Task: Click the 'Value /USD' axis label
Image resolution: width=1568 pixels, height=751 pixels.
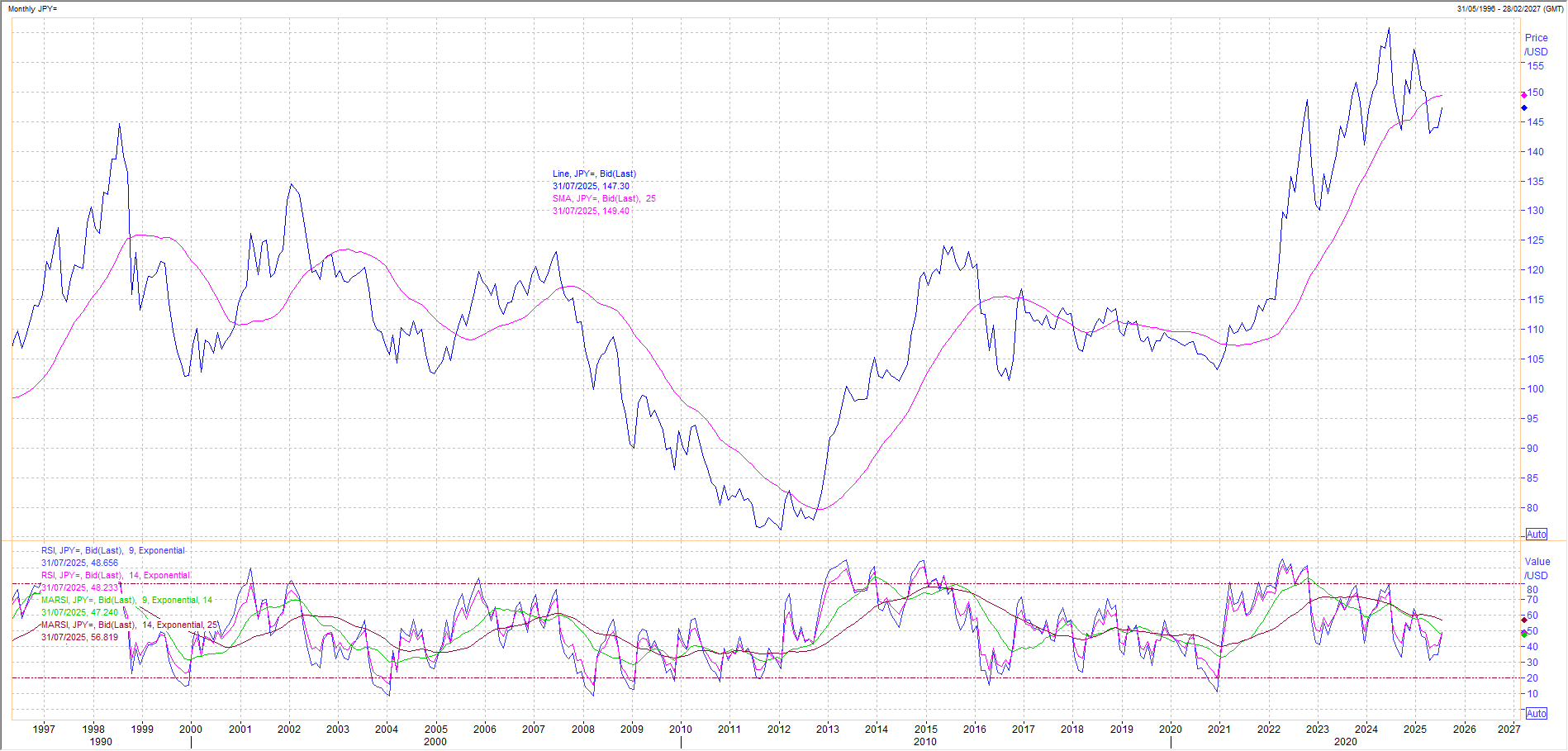Action: [1537, 568]
